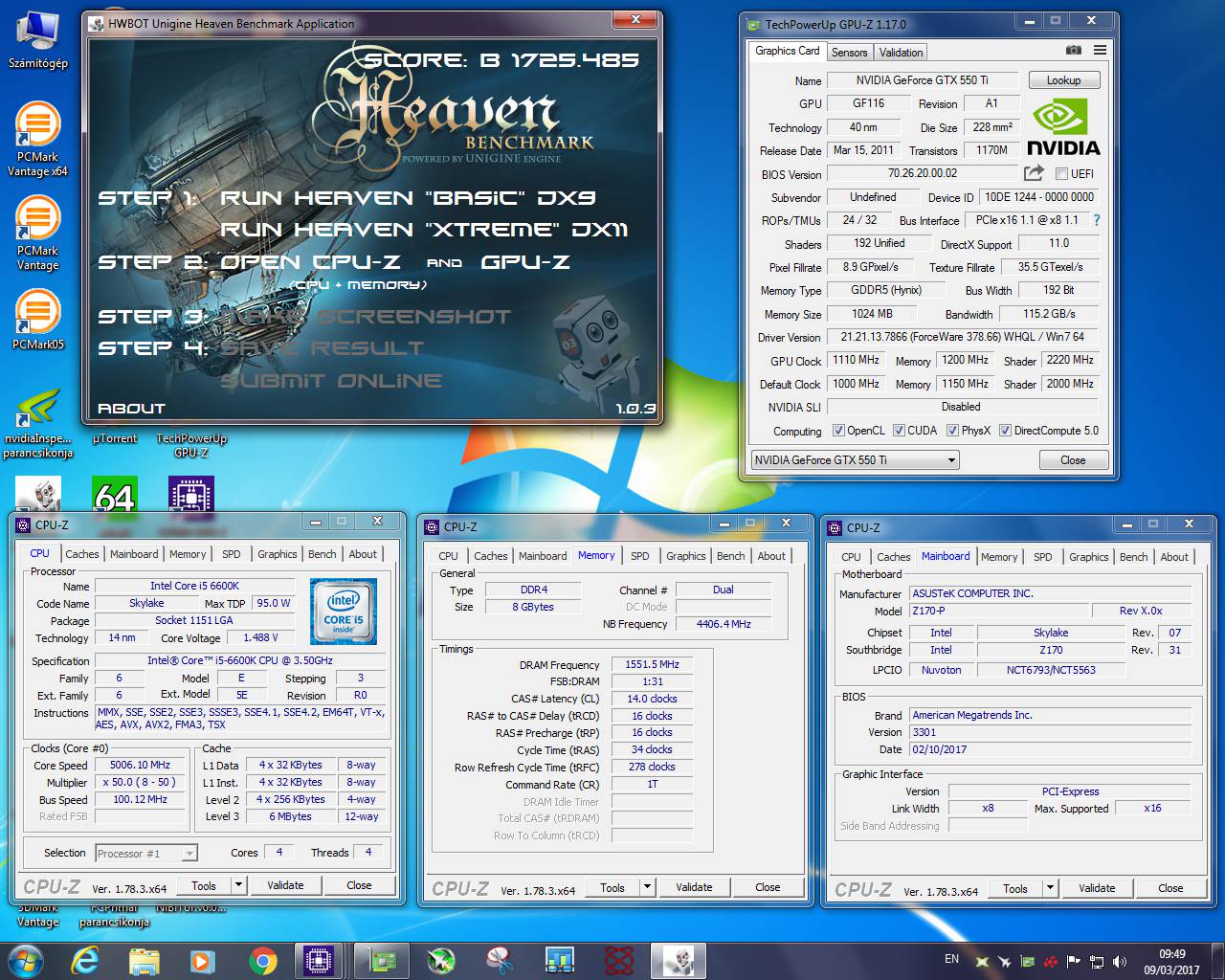Click ABOUT in the Heaven window
The height and width of the screenshot is (980, 1225).
coord(131,409)
